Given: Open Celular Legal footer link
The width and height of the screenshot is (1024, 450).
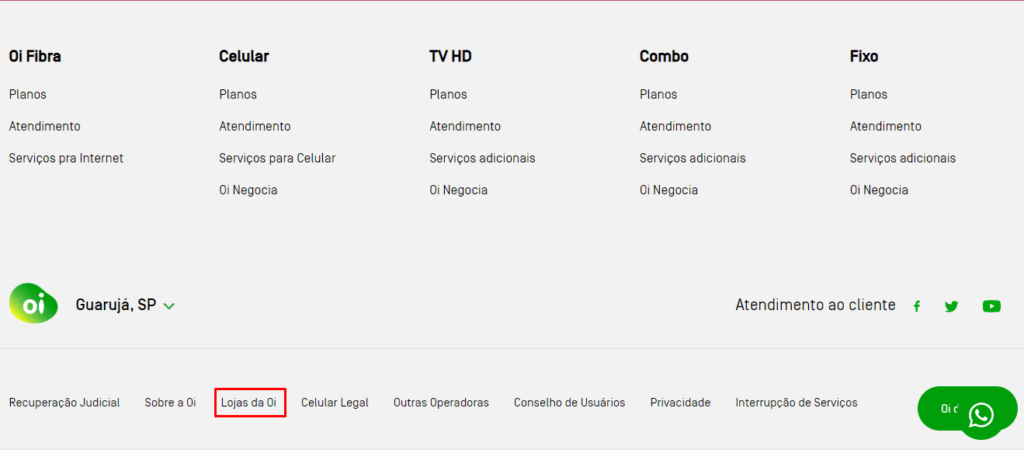Looking at the screenshot, I should pyautogui.click(x=335, y=403).
